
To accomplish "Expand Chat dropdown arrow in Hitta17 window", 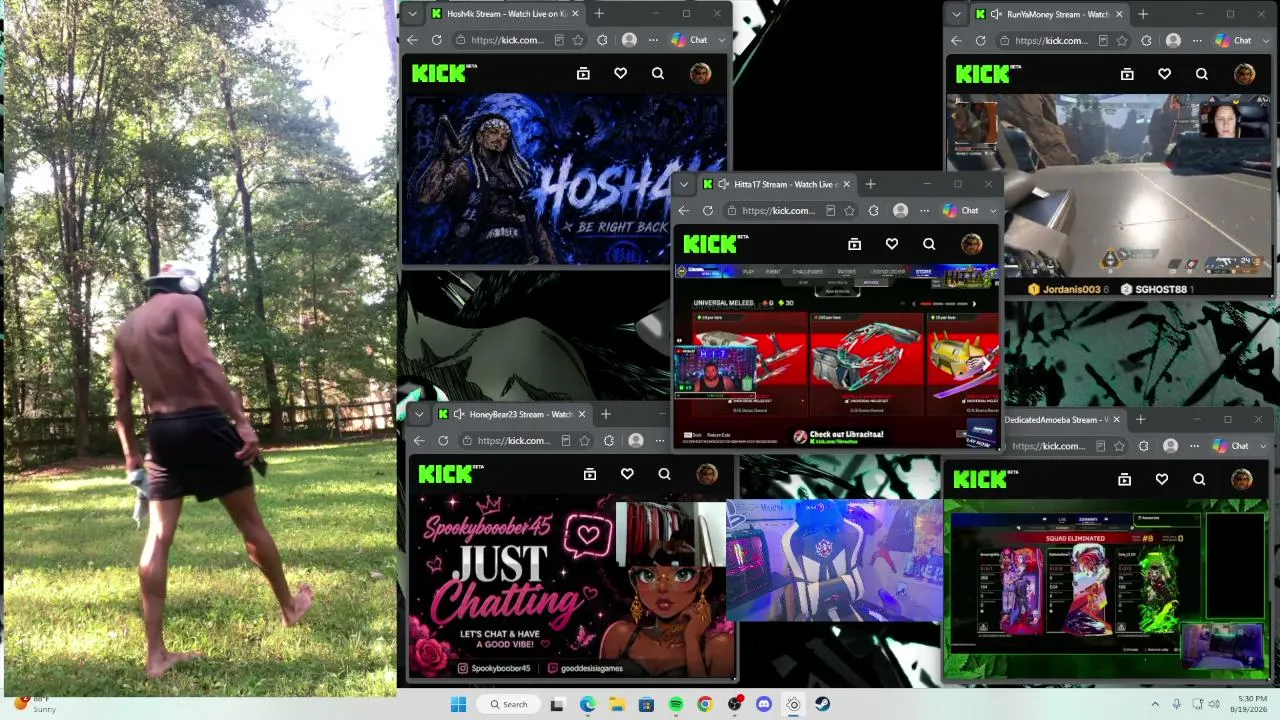I will (993, 210).
